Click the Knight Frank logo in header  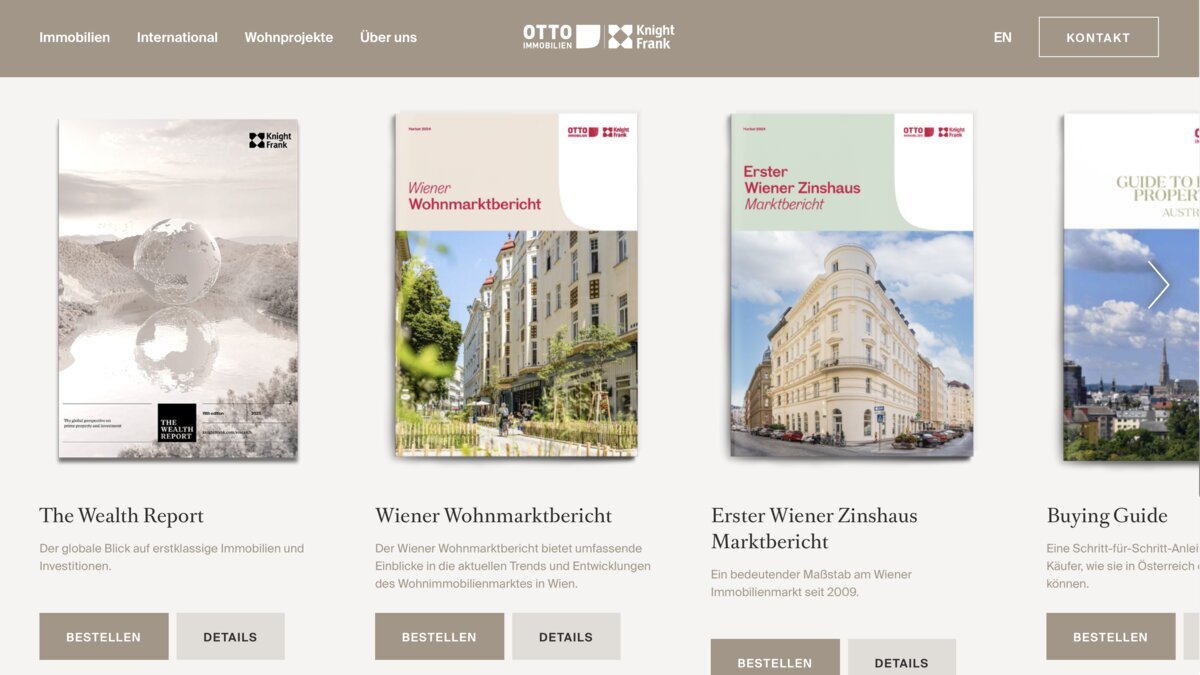[642, 37]
